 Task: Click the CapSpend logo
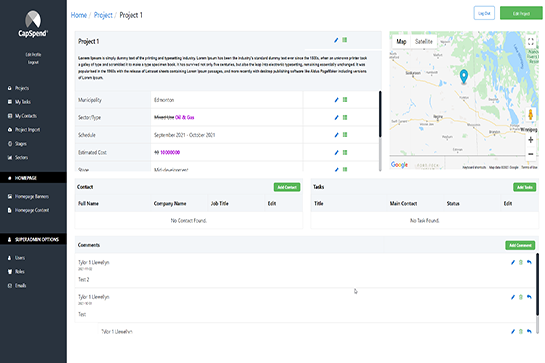pos(33,24)
